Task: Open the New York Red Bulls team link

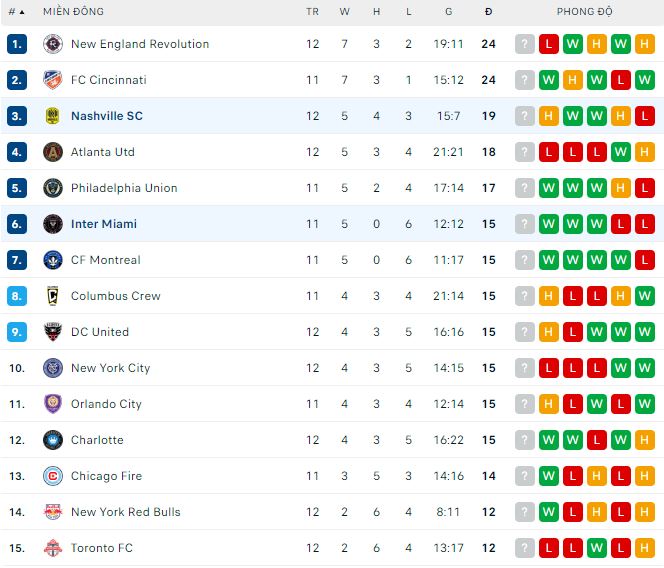Action: (126, 512)
